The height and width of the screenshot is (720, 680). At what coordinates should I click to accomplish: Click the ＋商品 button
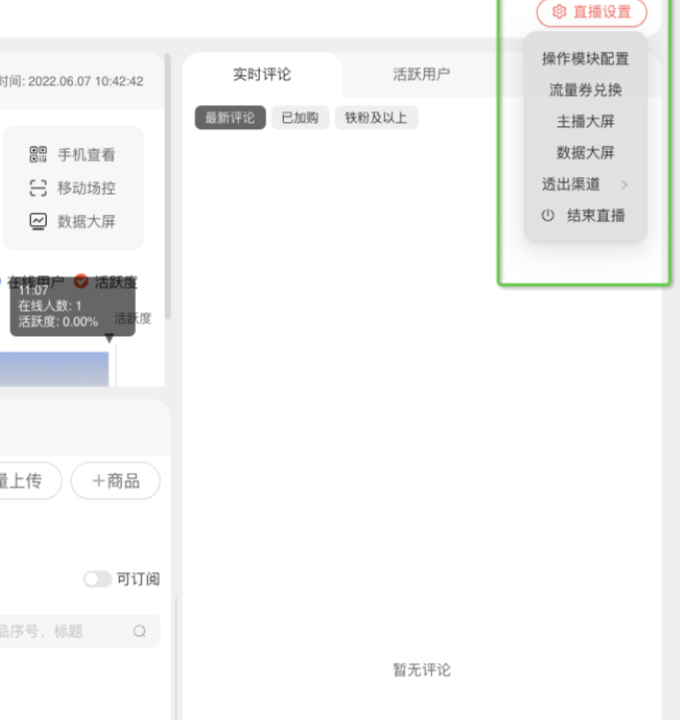click(x=115, y=481)
